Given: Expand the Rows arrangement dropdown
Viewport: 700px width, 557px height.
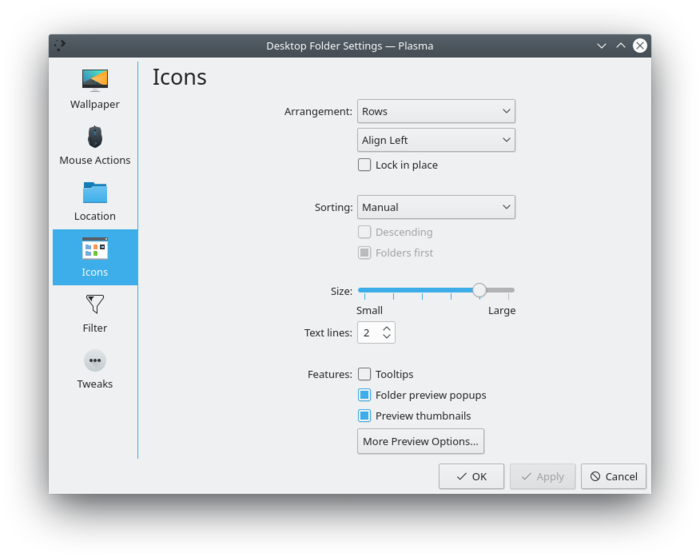Looking at the screenshot, I should [436, 111].
